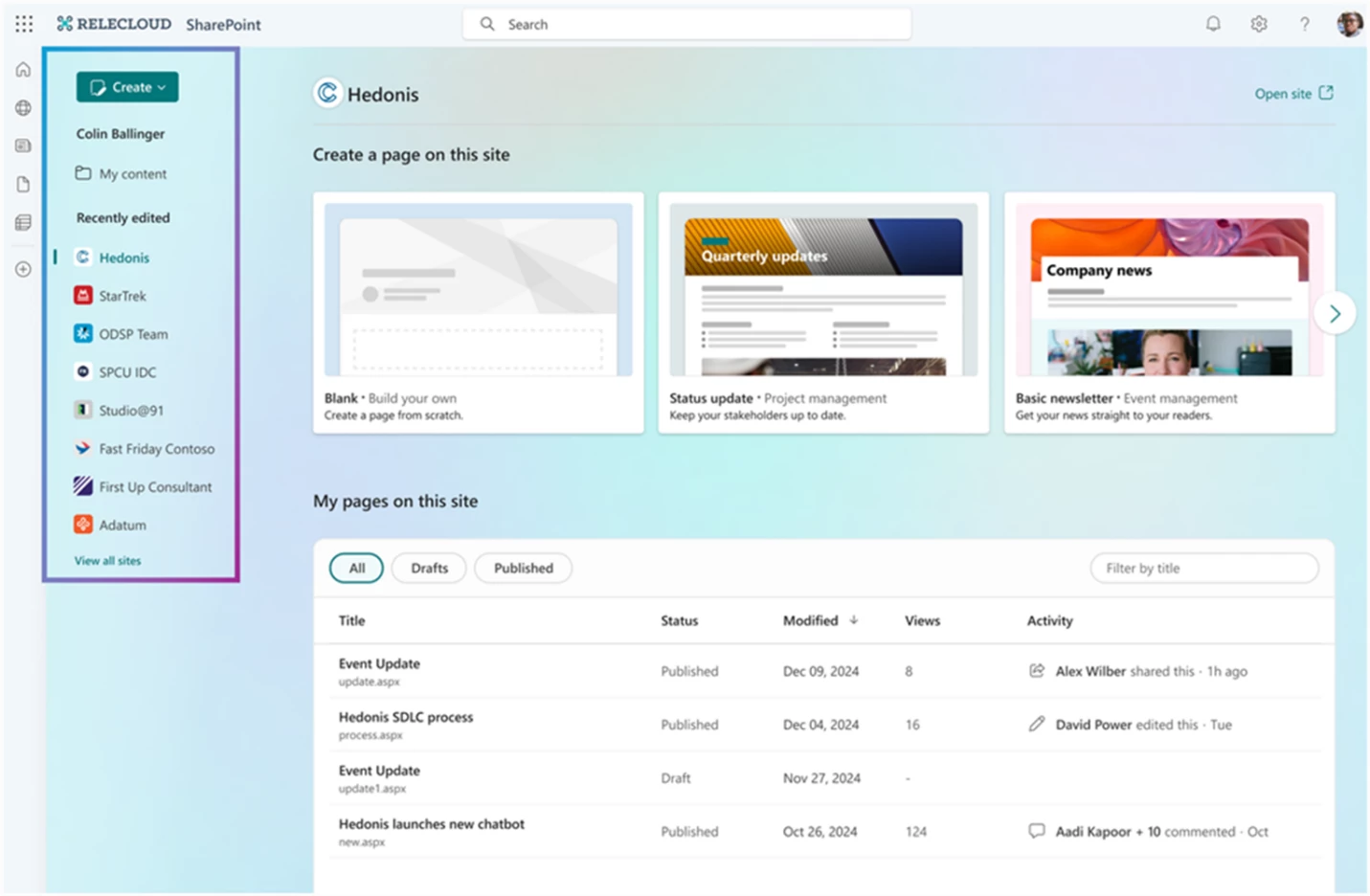Show next templates with right chevron
This screenshot has width=1370, height=896.
click(x=1335, y=313)
